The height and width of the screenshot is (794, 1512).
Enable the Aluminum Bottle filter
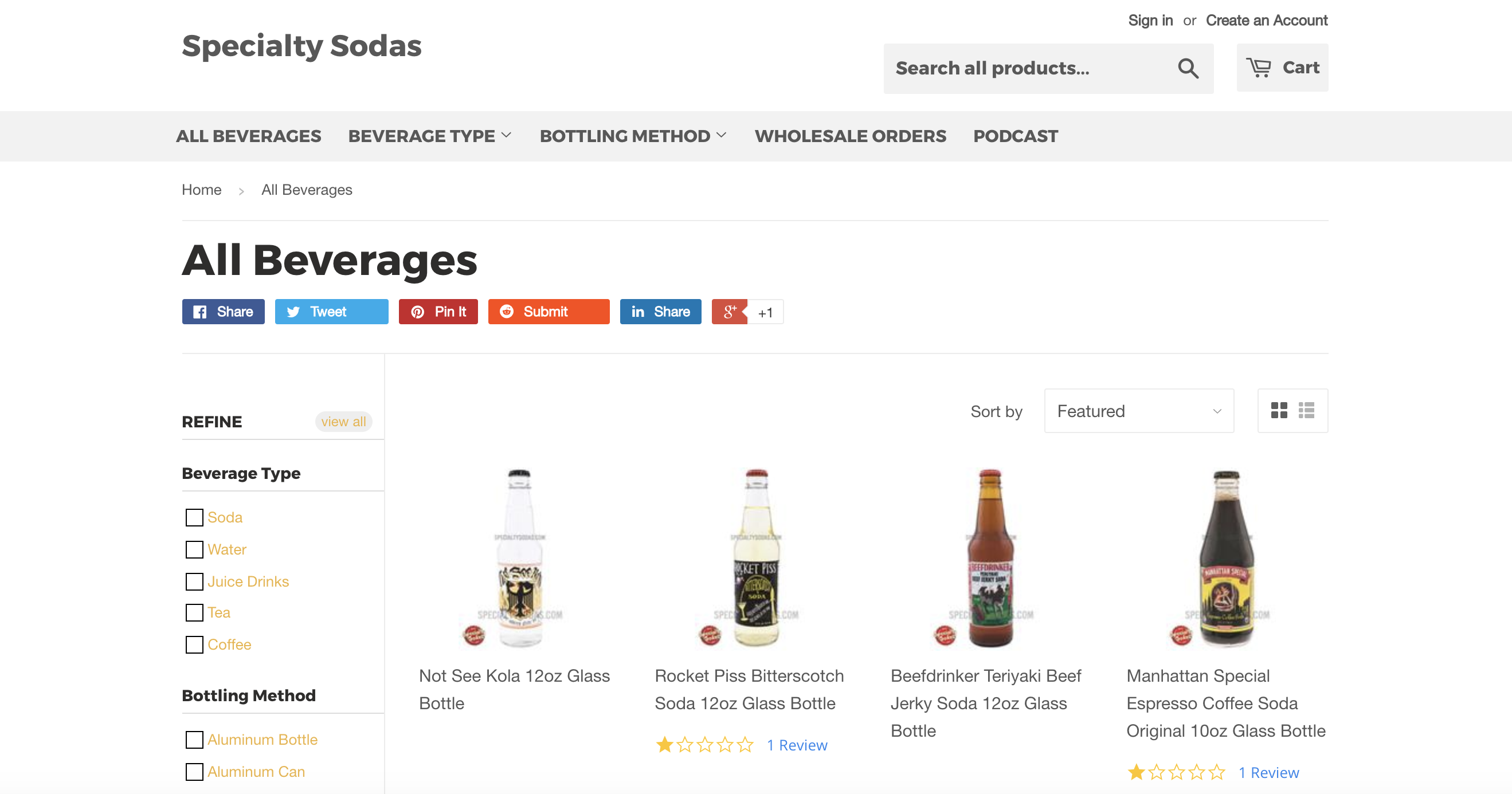[194, 740]
